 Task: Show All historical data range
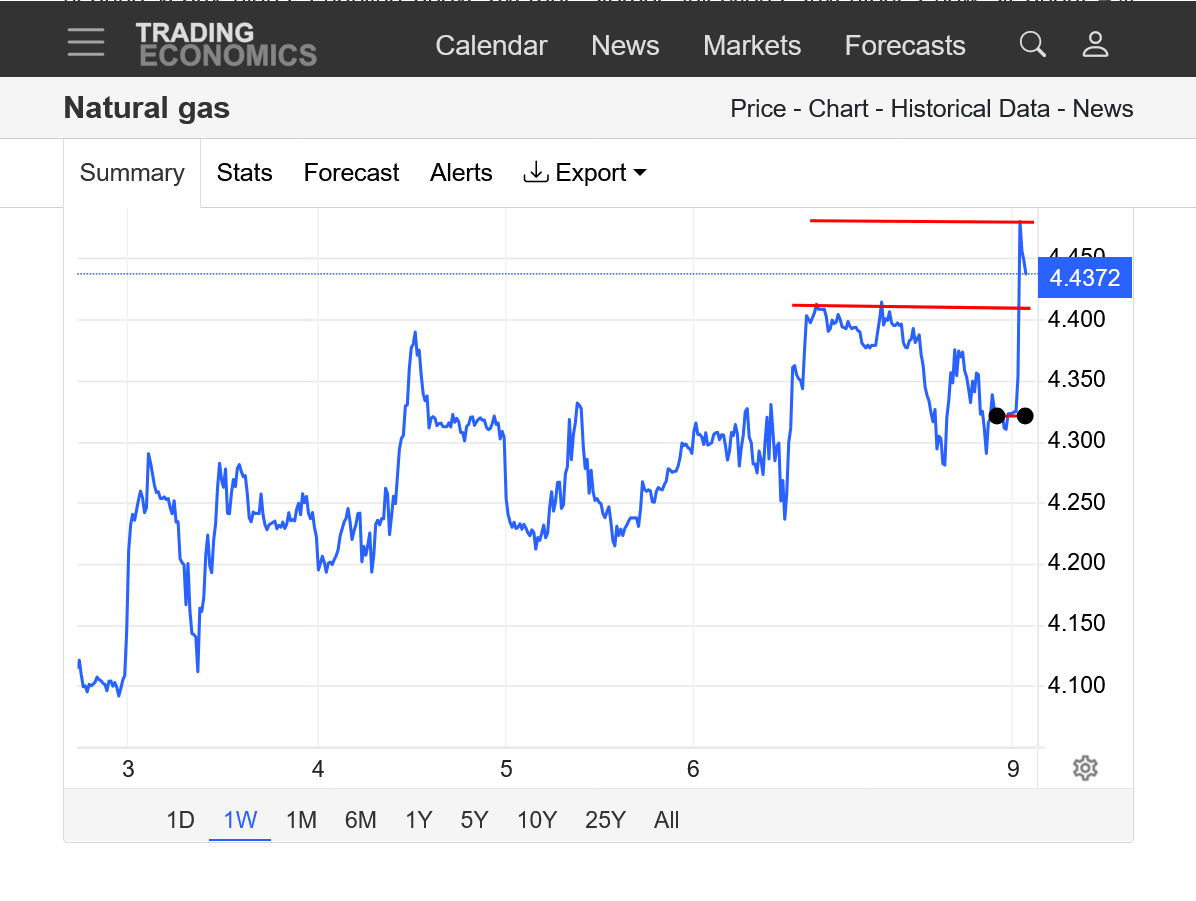(666, 820)
